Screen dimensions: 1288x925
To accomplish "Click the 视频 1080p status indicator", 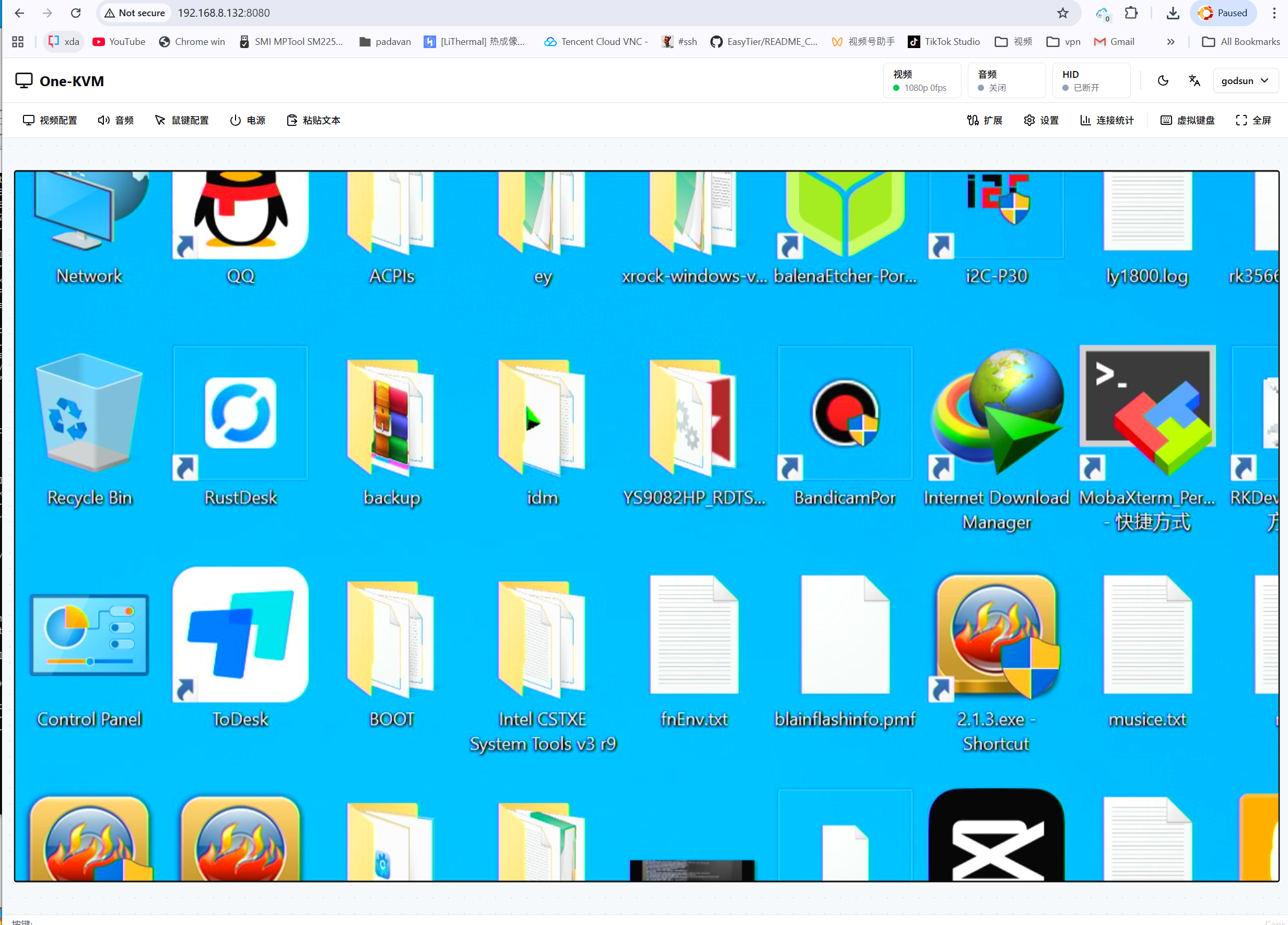I will [921, 80].
